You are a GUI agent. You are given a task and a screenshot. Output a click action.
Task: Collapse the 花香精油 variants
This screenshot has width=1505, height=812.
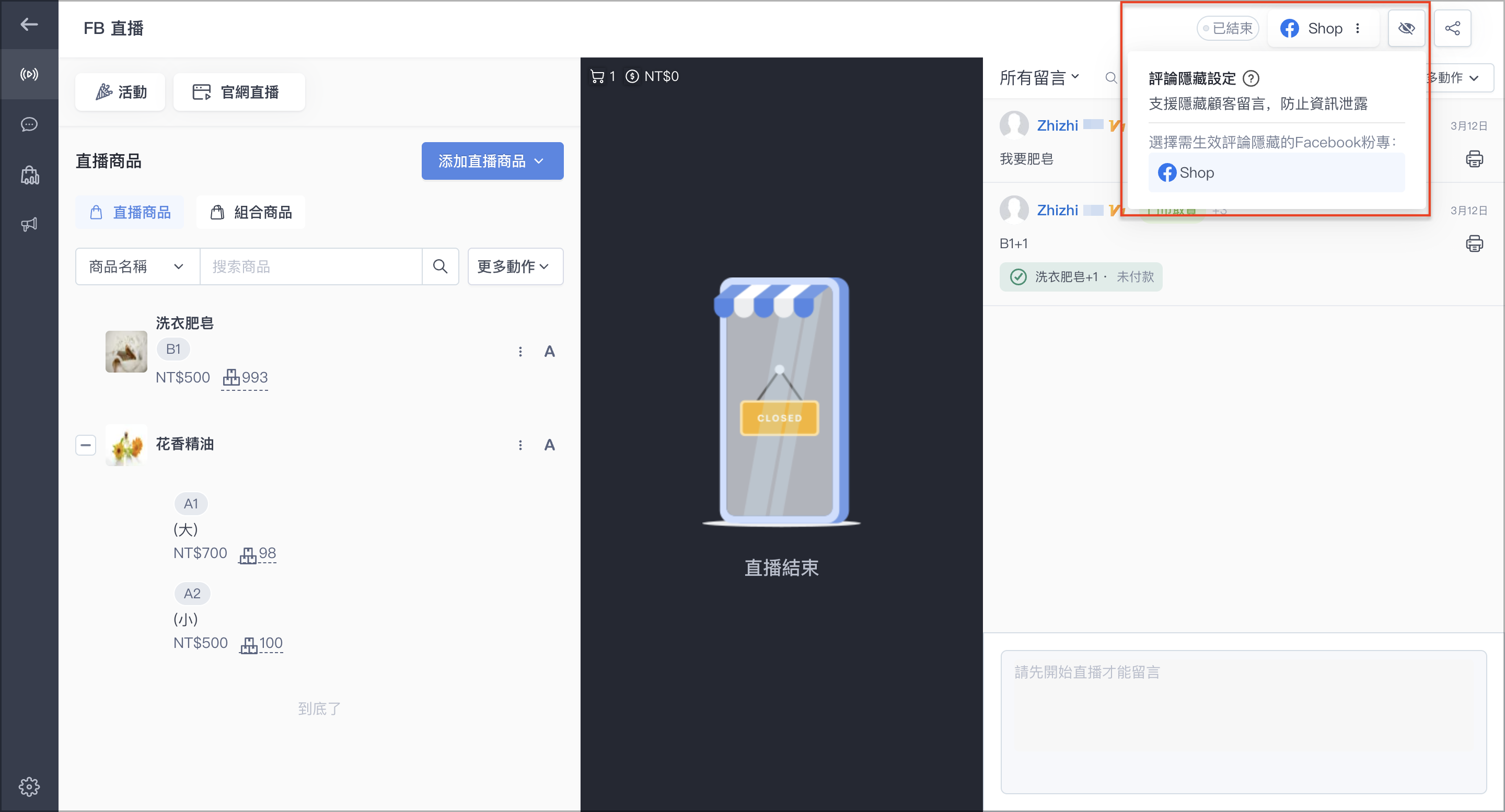coord(85,445)
